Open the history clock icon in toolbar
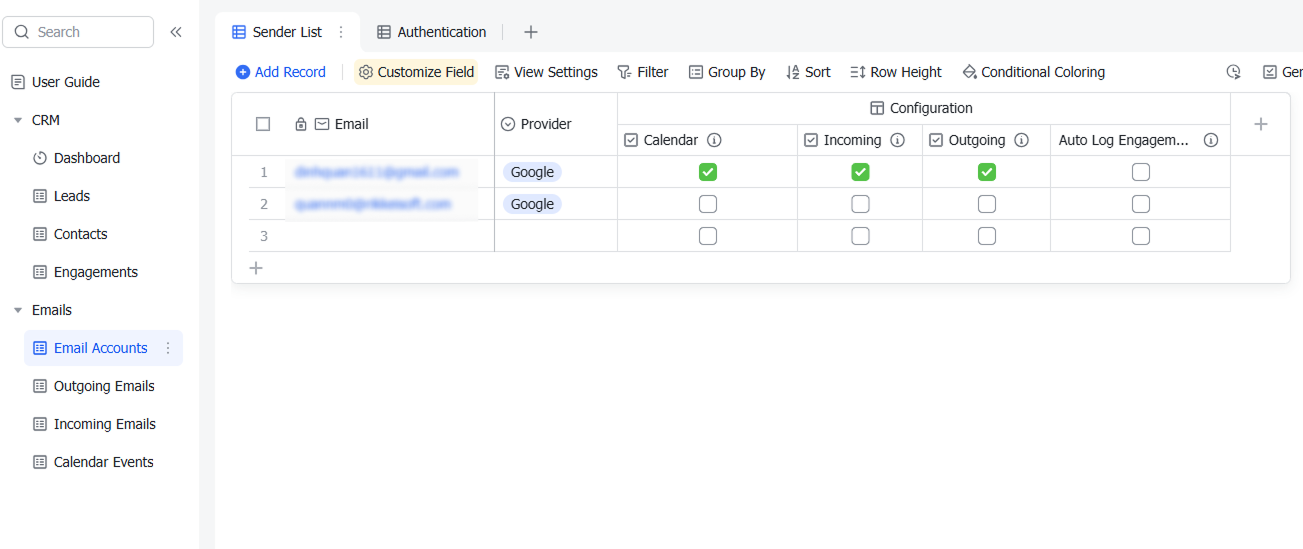This screenshot has height=549, width=1303. click(x=1233, y=72)
